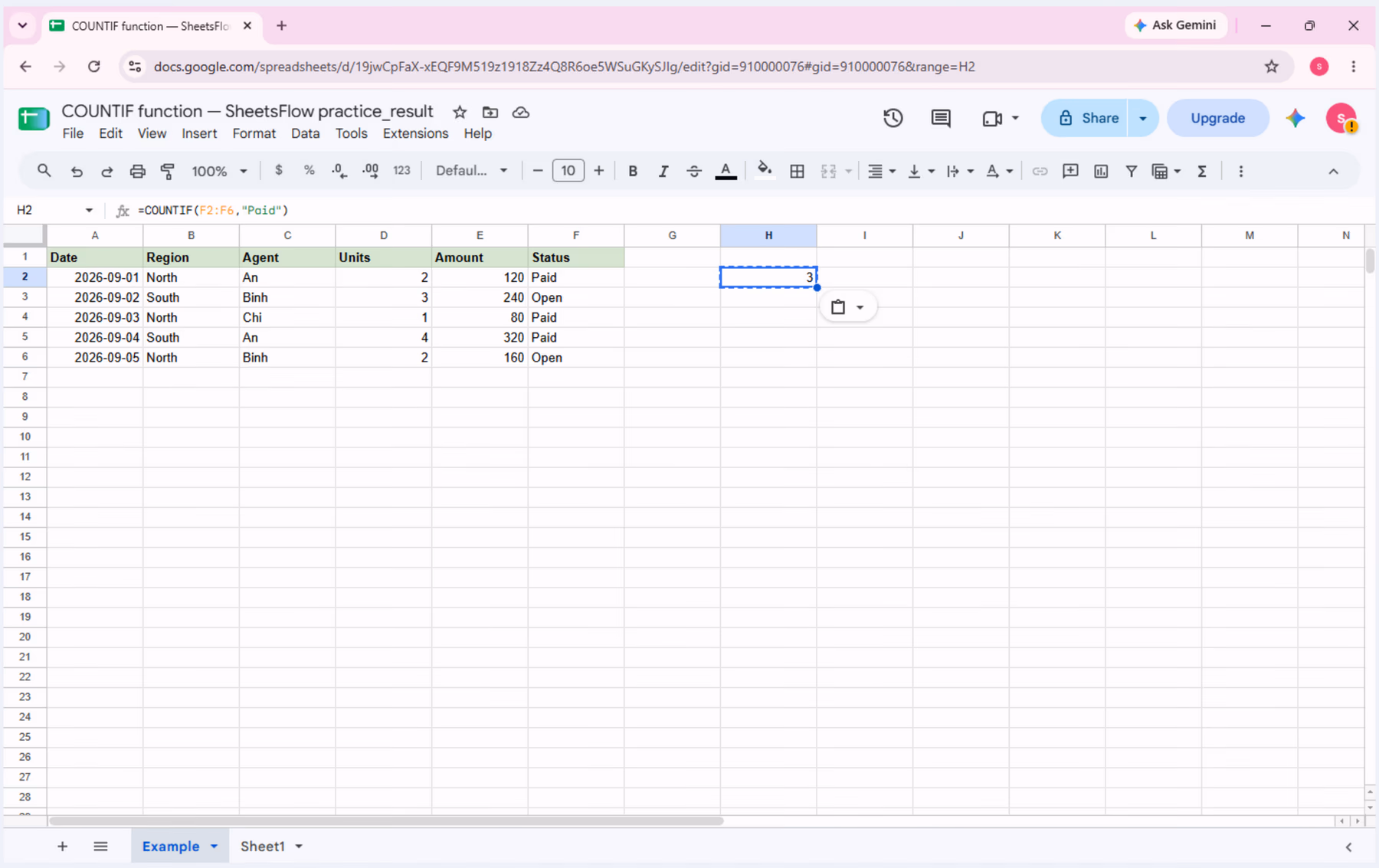Insert a chart

point(1101,171)
